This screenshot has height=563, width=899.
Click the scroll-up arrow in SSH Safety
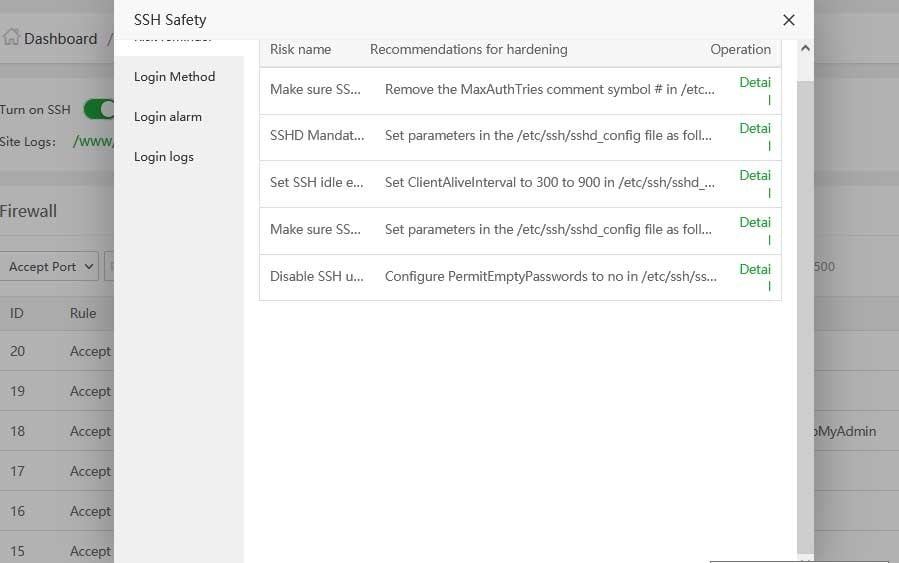click(x=805, y=48)
